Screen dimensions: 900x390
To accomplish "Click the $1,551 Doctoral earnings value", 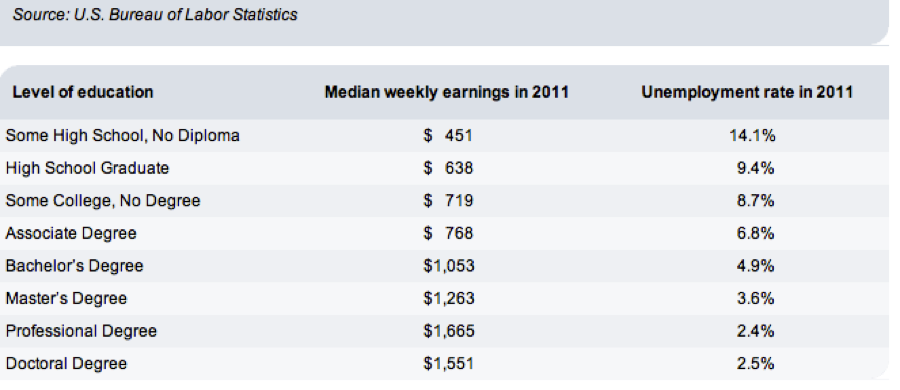I will coord(449,364).
